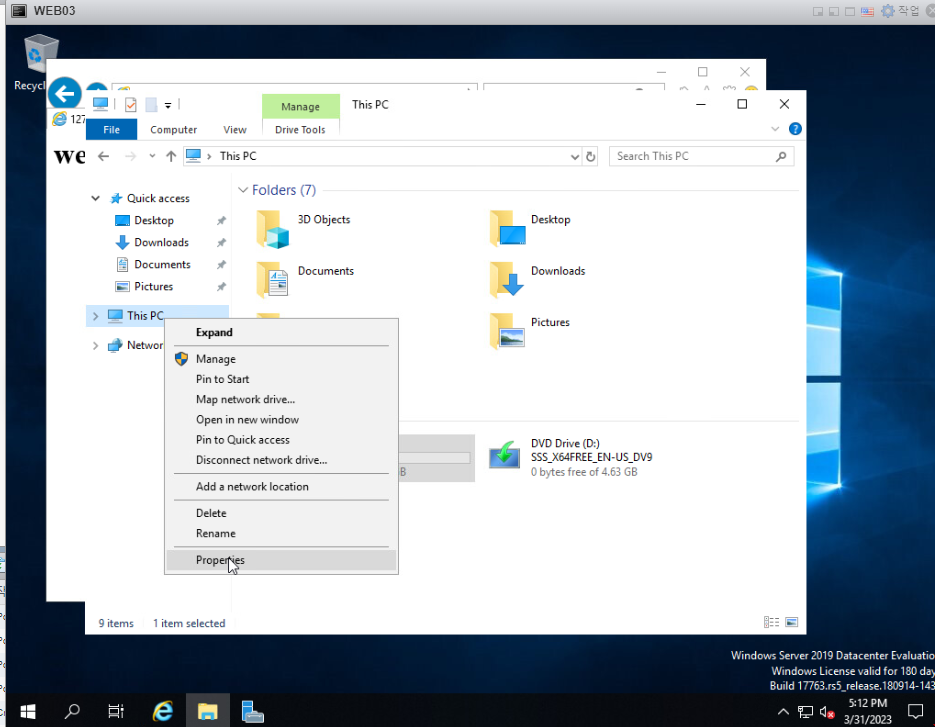
Task: Open Task View on taskbar
Action: click(116, 711)
